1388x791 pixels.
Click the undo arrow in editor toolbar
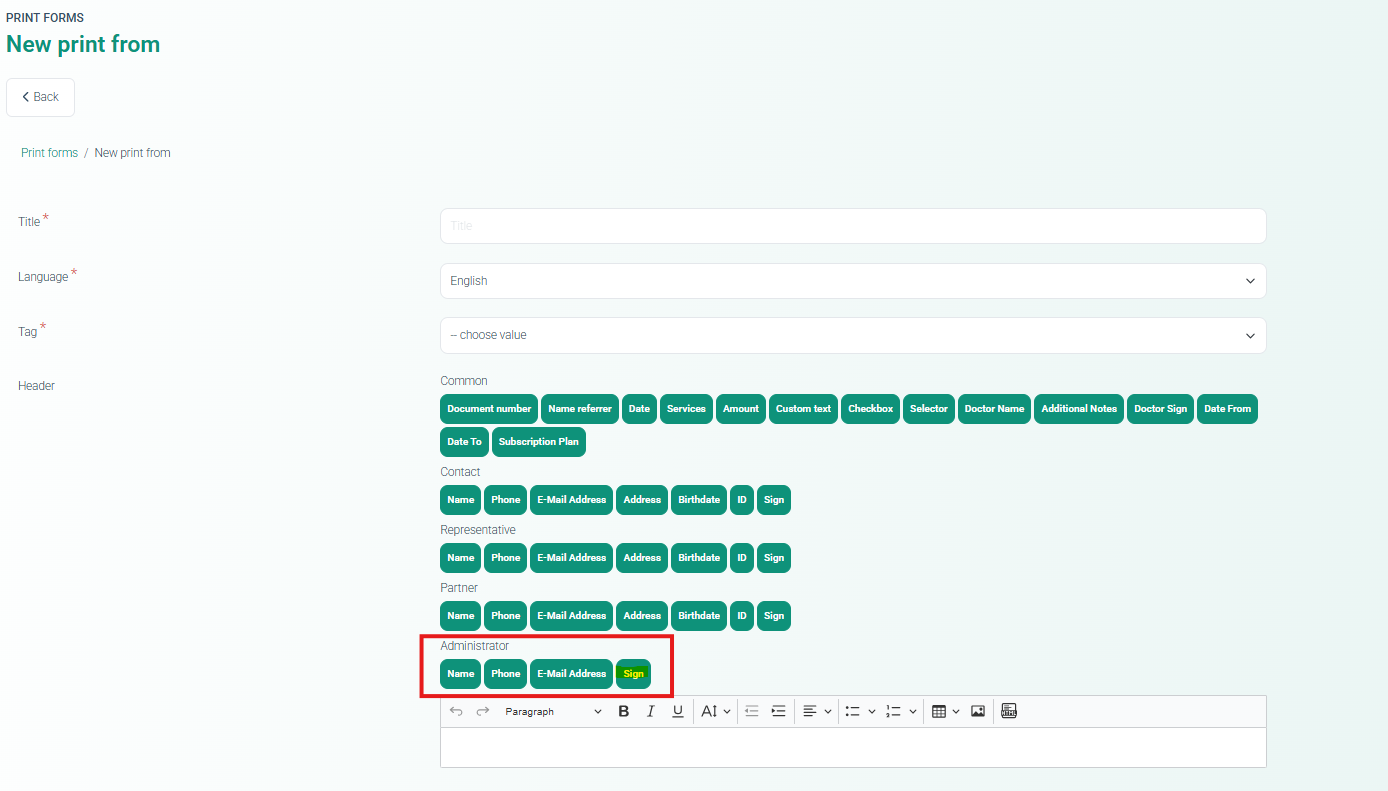tap(456, 711)
